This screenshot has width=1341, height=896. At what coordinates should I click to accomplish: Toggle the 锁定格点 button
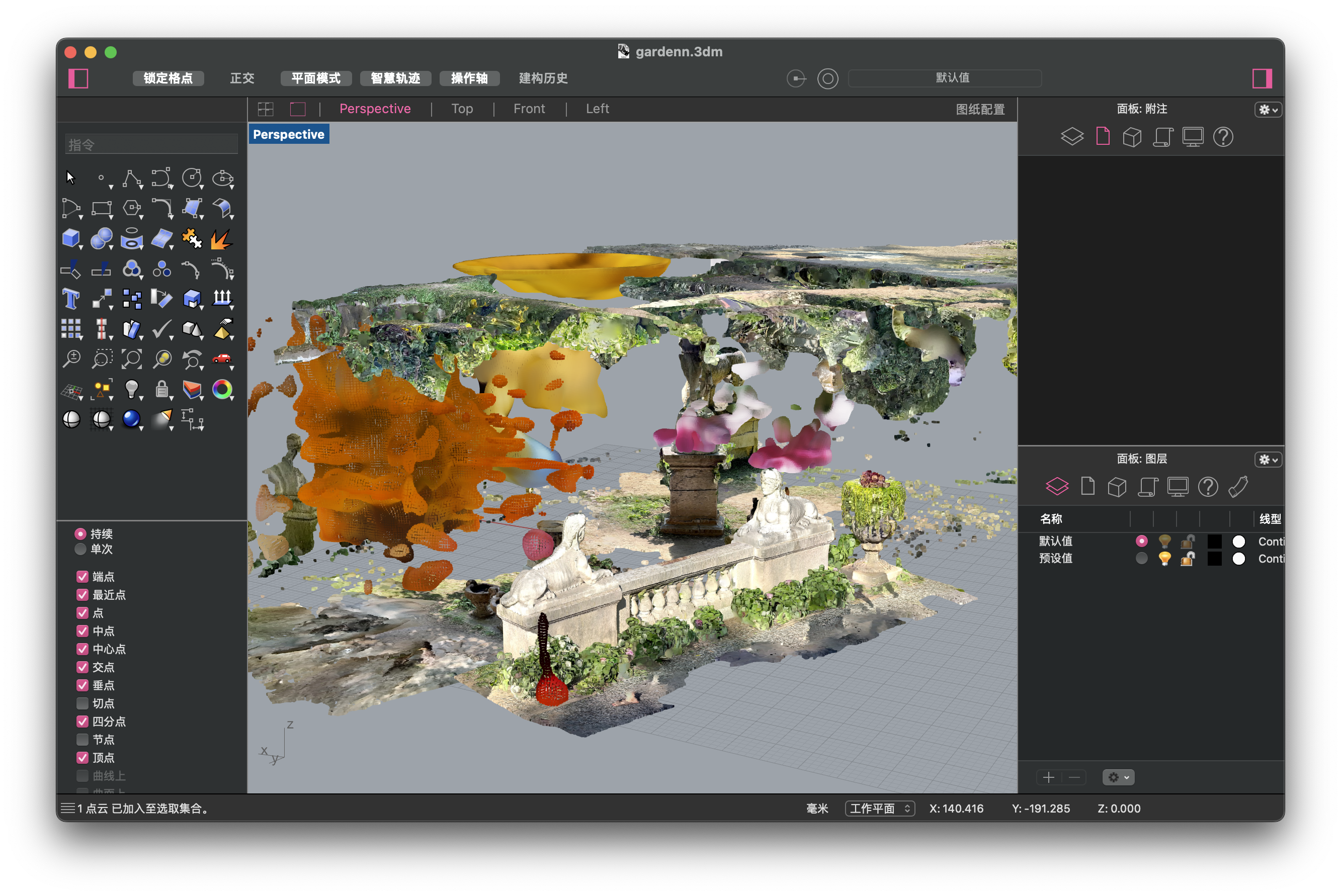tap(168, 78)
